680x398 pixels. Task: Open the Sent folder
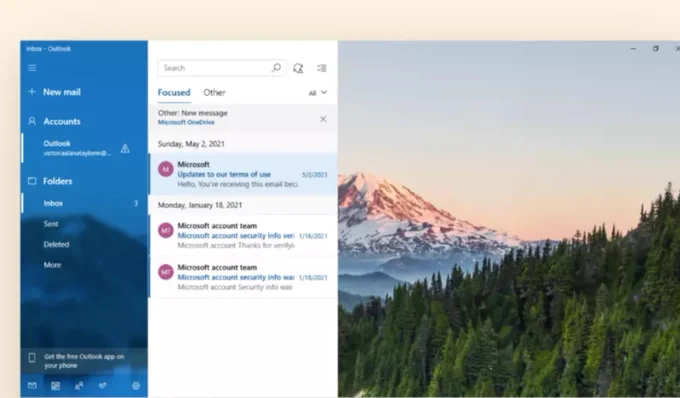(x=84, y=224)
